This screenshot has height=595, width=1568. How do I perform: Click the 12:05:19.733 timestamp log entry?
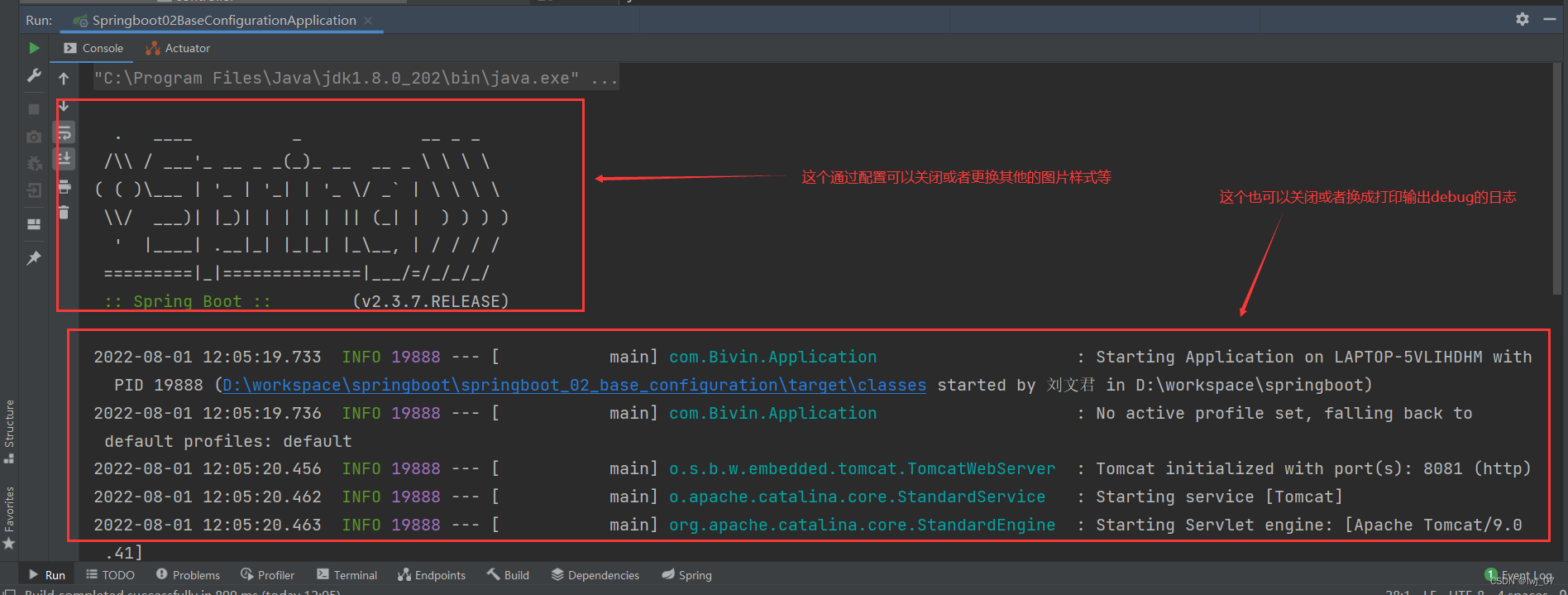[x=208, y=357]
